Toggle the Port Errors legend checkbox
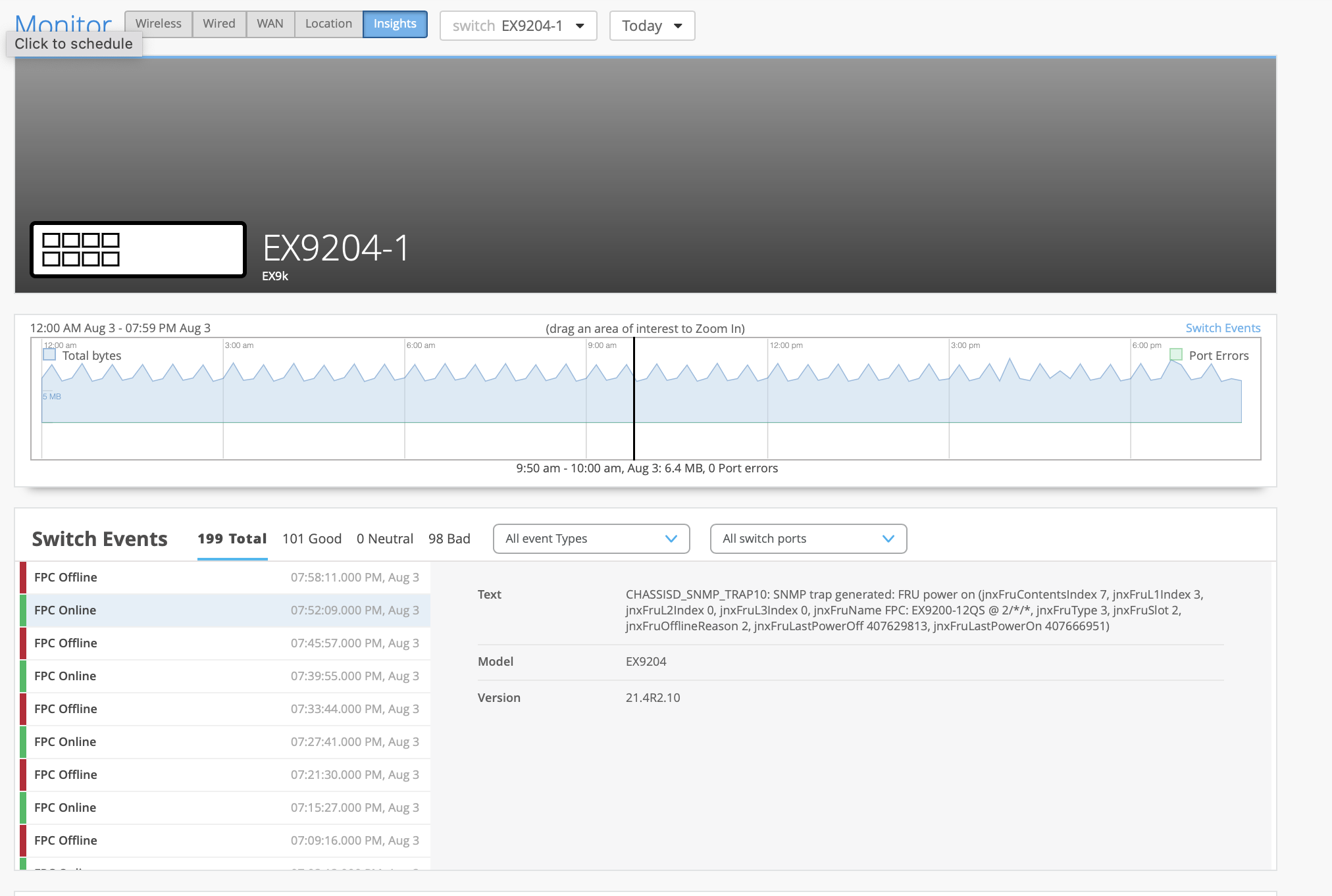Screen dimensions: 1332x896 1175,355
